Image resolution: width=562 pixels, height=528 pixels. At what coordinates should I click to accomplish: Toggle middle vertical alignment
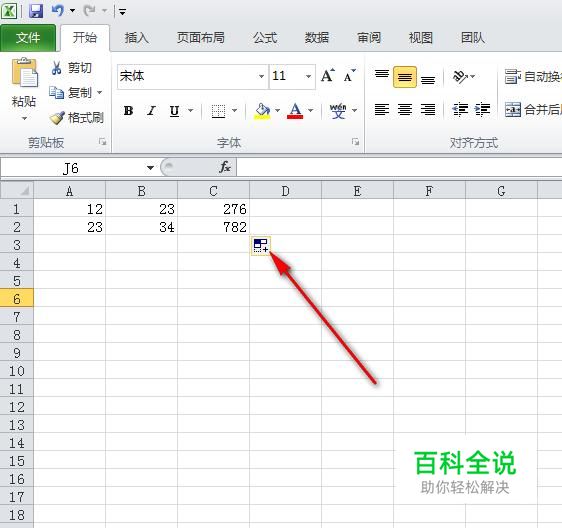405,77
